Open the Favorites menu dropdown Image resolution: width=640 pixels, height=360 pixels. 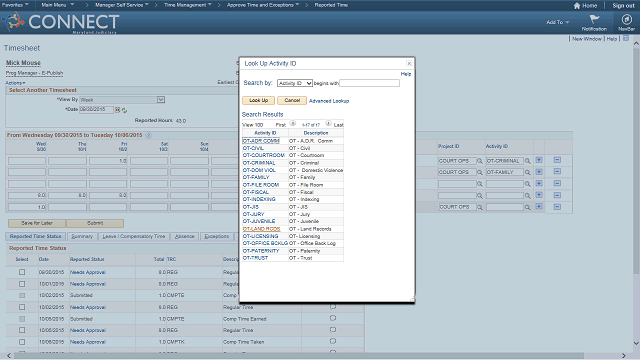pos(15,5)
